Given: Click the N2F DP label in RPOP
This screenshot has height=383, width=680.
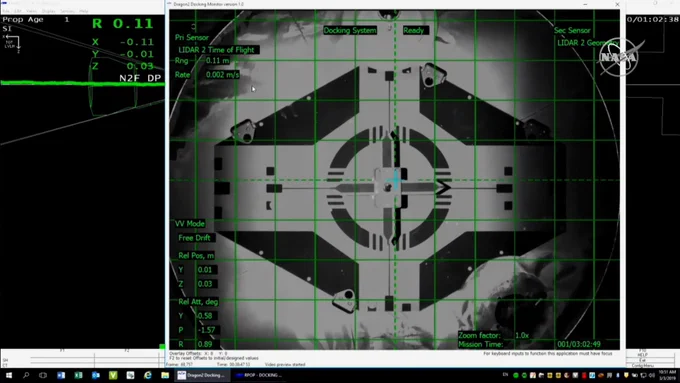Looking at the screenshot, I should 140,78.
